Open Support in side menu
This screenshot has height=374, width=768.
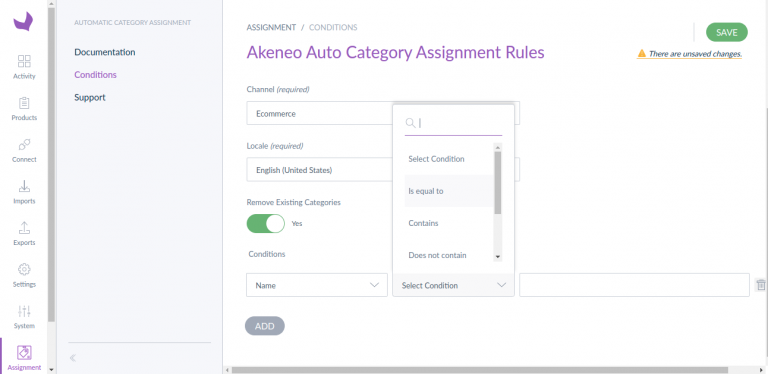click(90, 97)
